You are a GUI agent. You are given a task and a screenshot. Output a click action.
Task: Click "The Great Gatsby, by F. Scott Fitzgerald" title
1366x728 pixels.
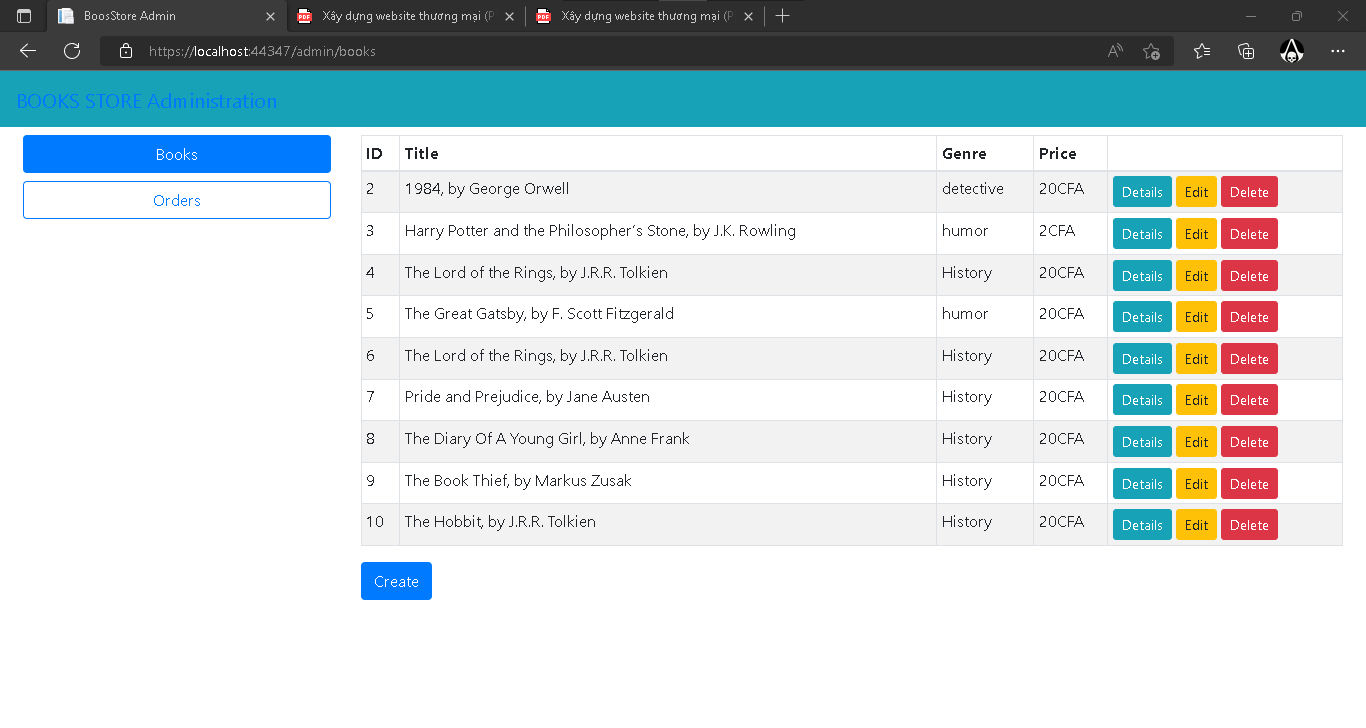539,314
